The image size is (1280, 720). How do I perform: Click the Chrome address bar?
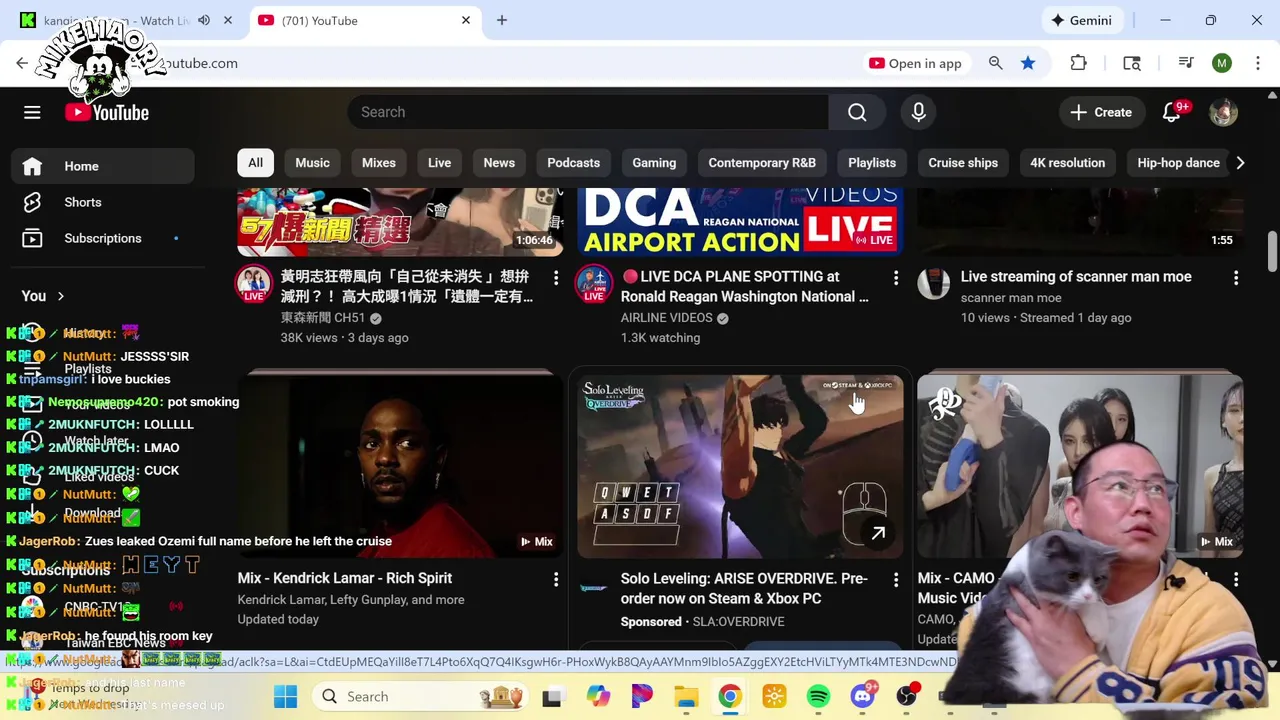tap(500, 63)
